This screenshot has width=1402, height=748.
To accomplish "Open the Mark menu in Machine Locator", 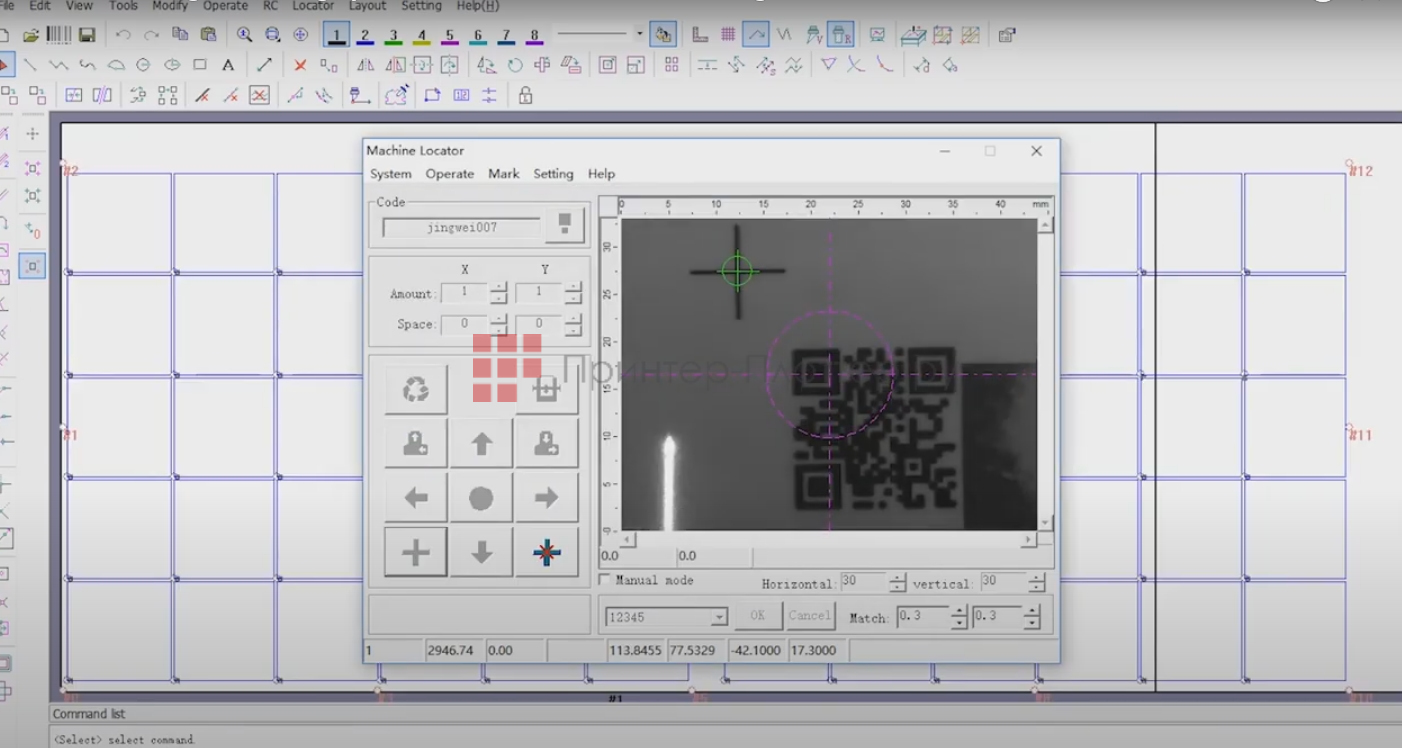I will click(503, 174).
